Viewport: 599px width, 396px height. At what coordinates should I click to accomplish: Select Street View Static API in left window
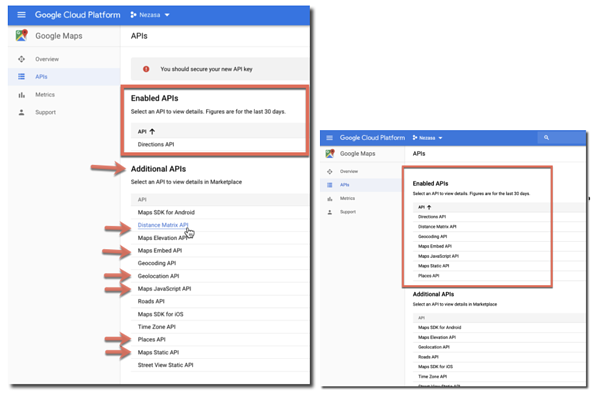[x=165, y=365]
